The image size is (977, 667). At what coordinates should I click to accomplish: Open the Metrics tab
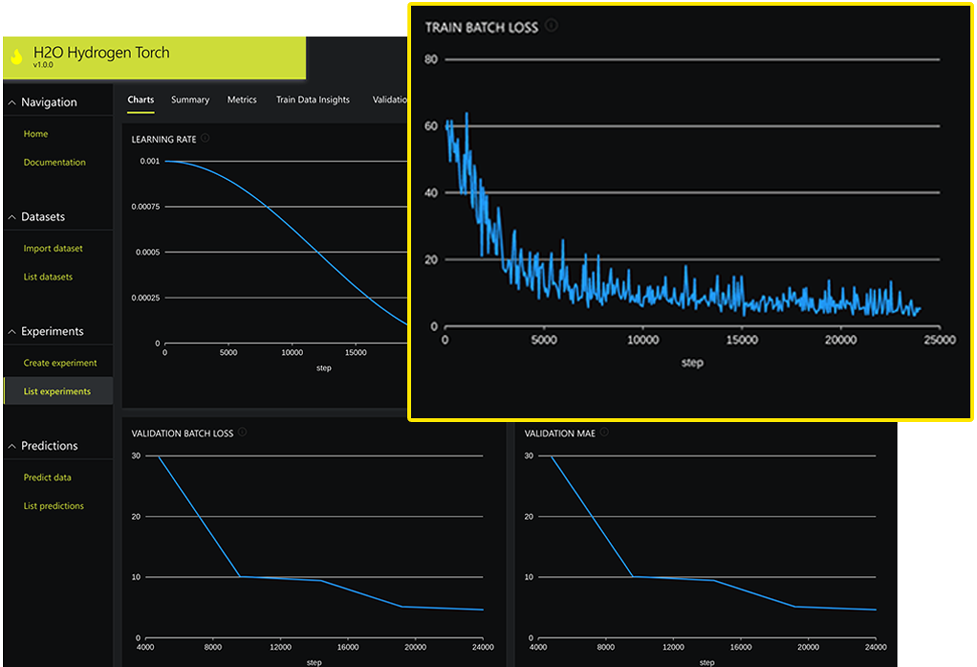point(242,100)
